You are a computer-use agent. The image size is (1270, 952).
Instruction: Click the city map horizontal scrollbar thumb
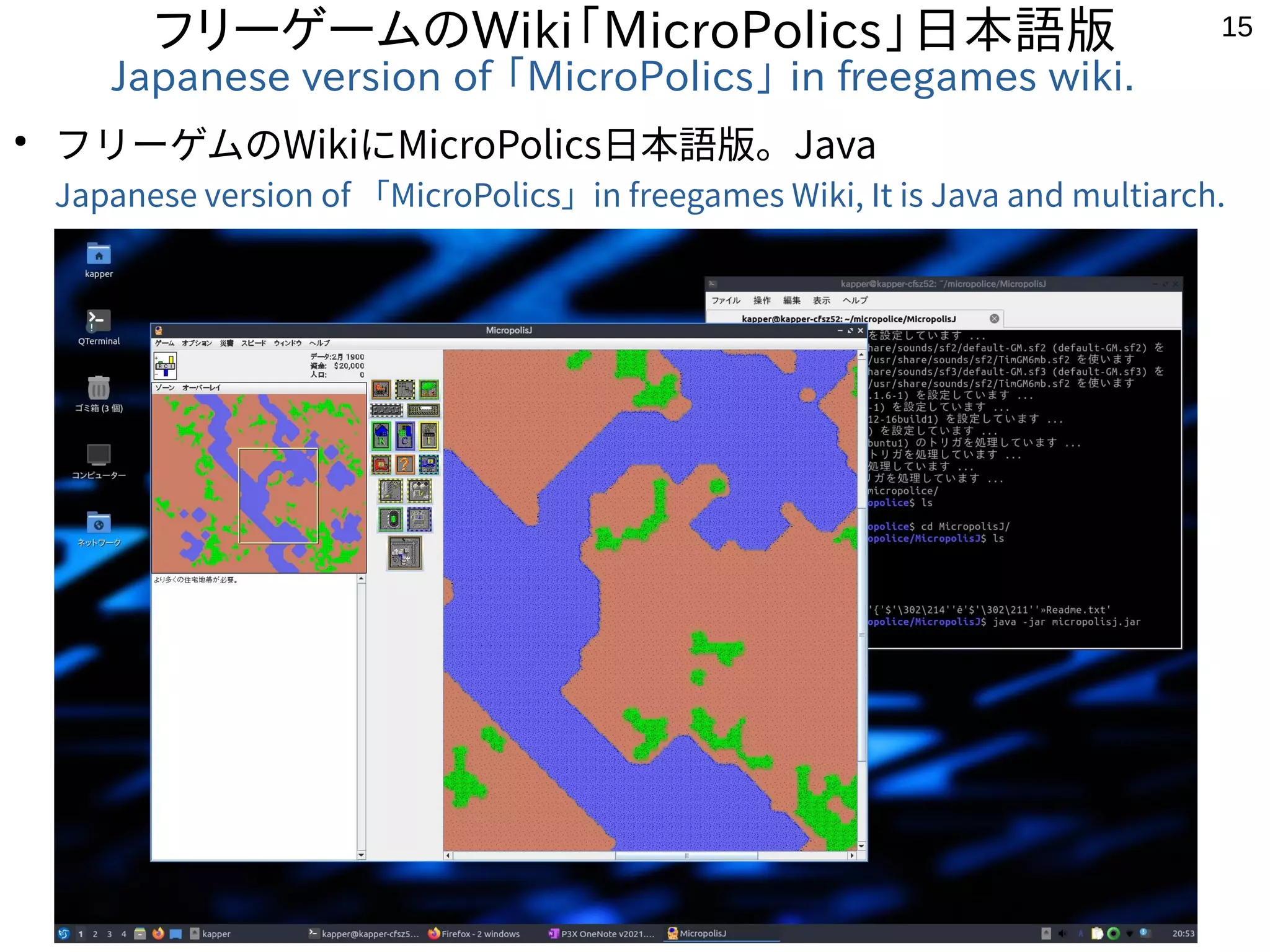point(686,855)
